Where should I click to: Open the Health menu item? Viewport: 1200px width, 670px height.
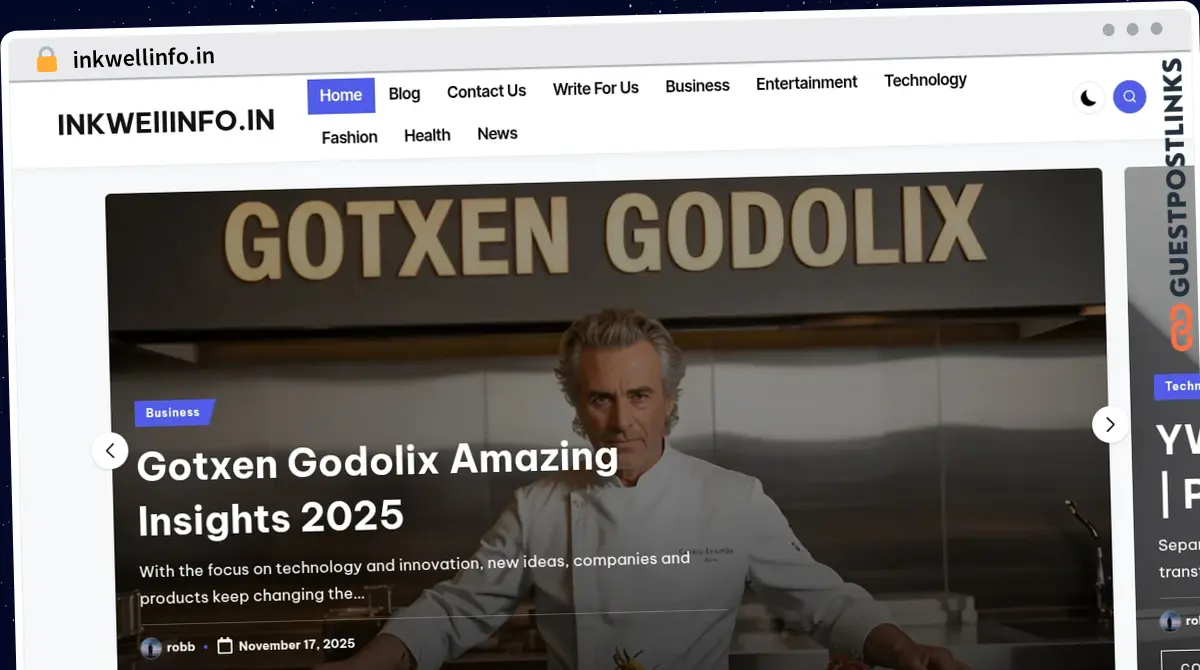click(x=427, y=135)
